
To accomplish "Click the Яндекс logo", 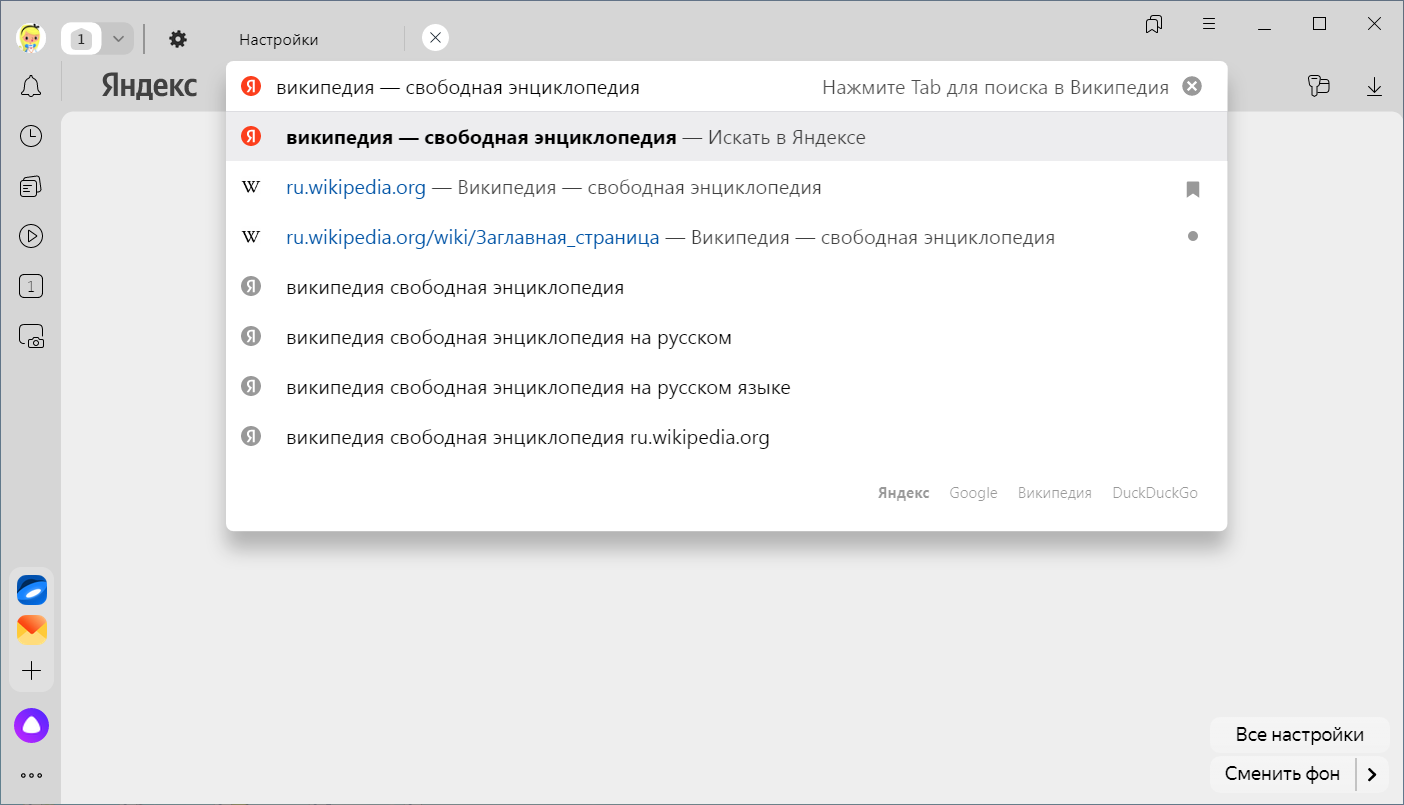I will [149, 86].
